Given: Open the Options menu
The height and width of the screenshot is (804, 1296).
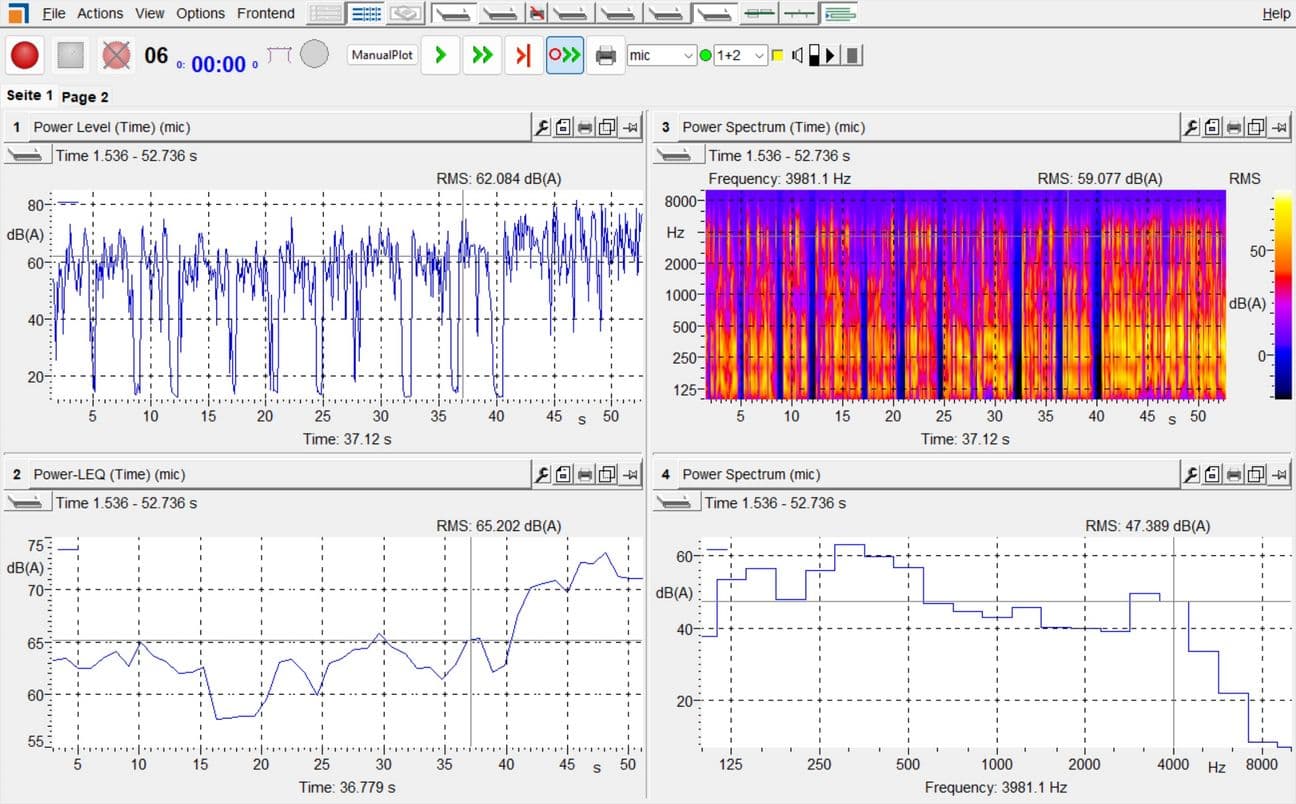Looking at the screenshot, I should click(x=200, y=13).
